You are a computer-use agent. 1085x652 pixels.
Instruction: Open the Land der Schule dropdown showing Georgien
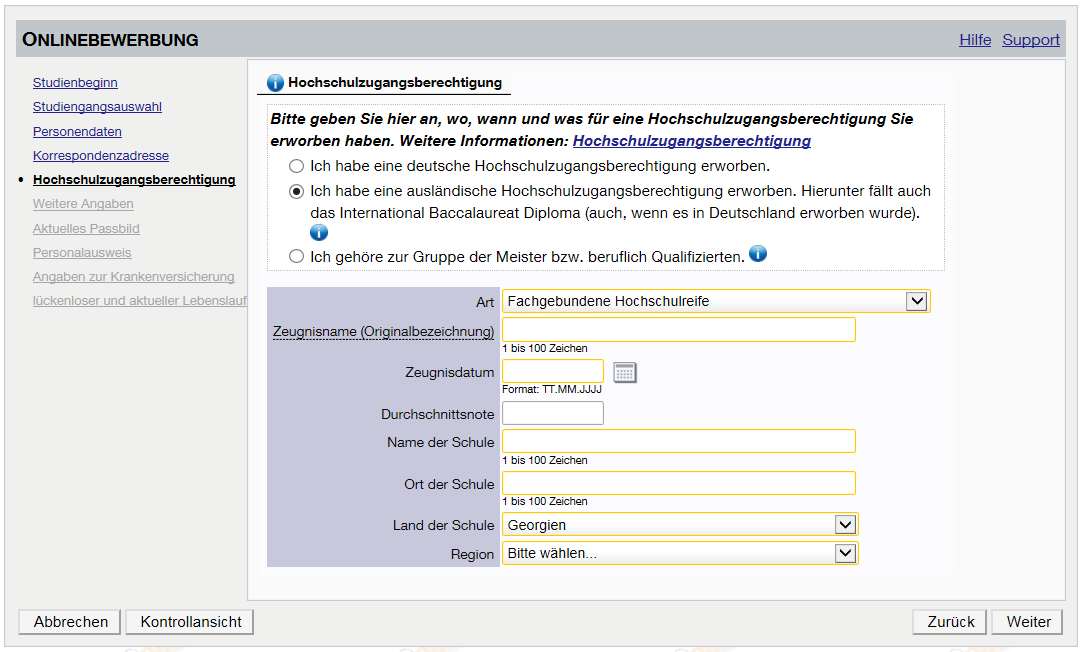pyautogui.click(x=680, y=525)
